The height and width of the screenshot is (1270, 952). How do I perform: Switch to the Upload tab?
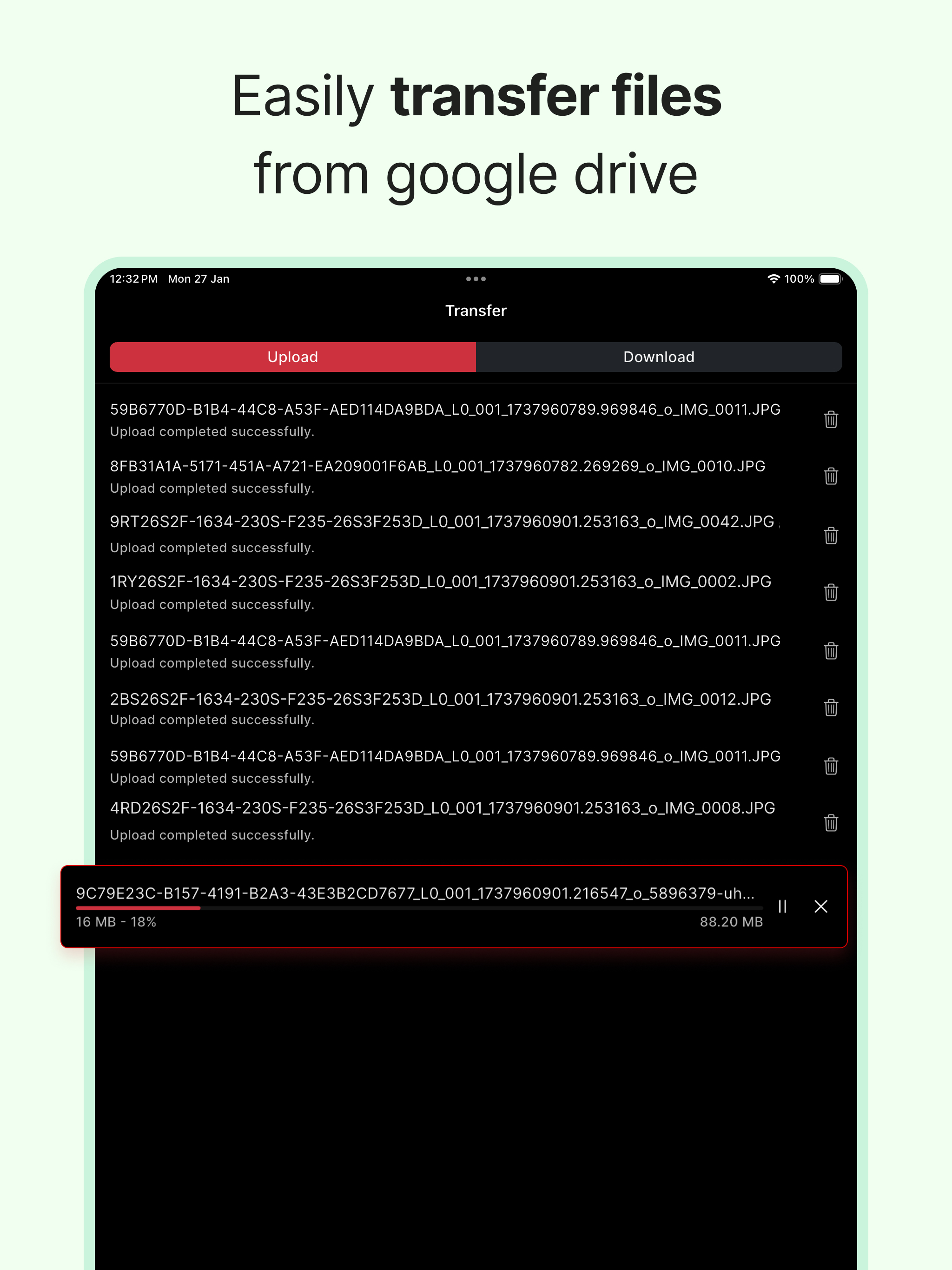293,357
